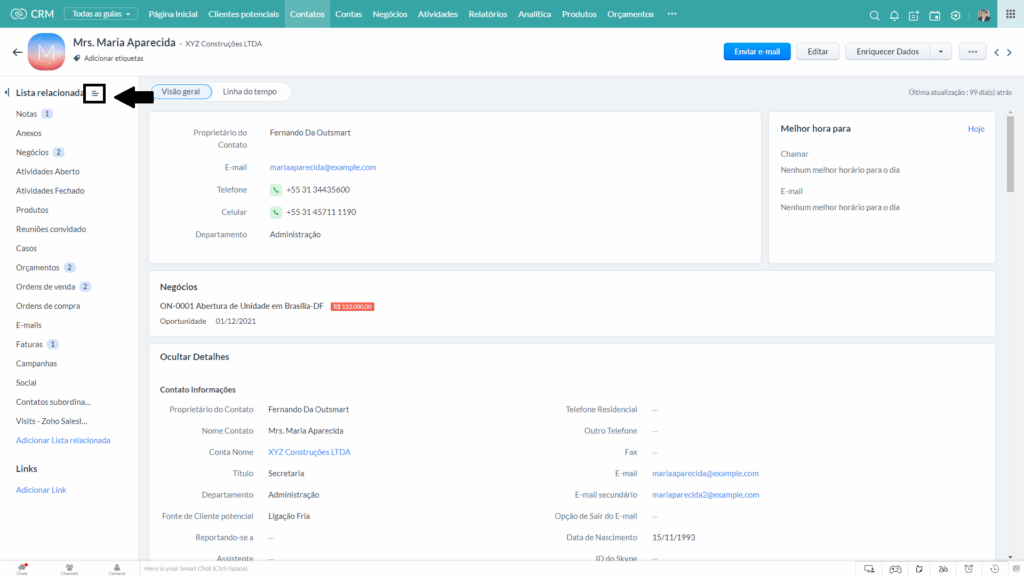The height and width of the screenshot is (576, 1024).
Task: Click the Enviar e-mail button
Action: point(757,52)
